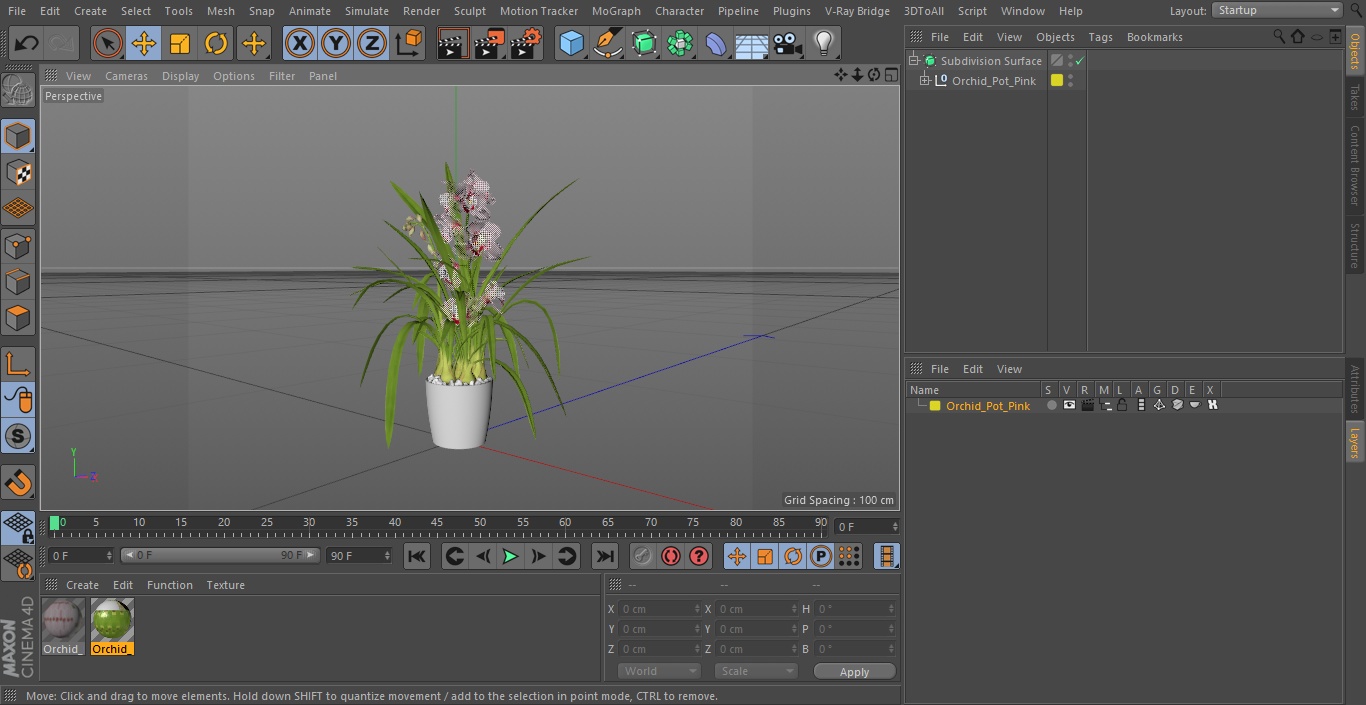Open the Camera object icon
The image size is (1366, 705).
click(x=788, y=43)
